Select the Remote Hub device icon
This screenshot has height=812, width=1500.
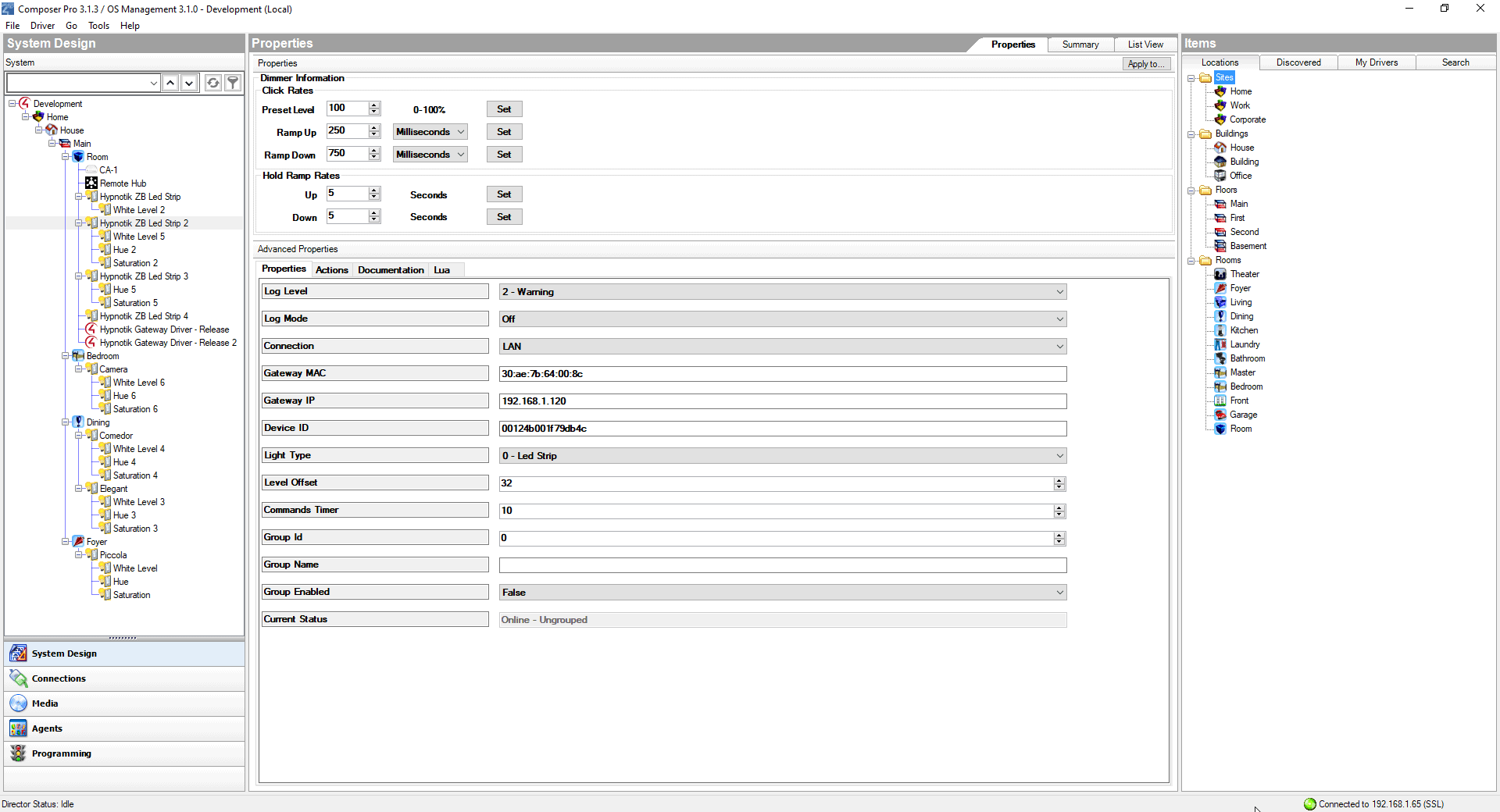[91, 183]
